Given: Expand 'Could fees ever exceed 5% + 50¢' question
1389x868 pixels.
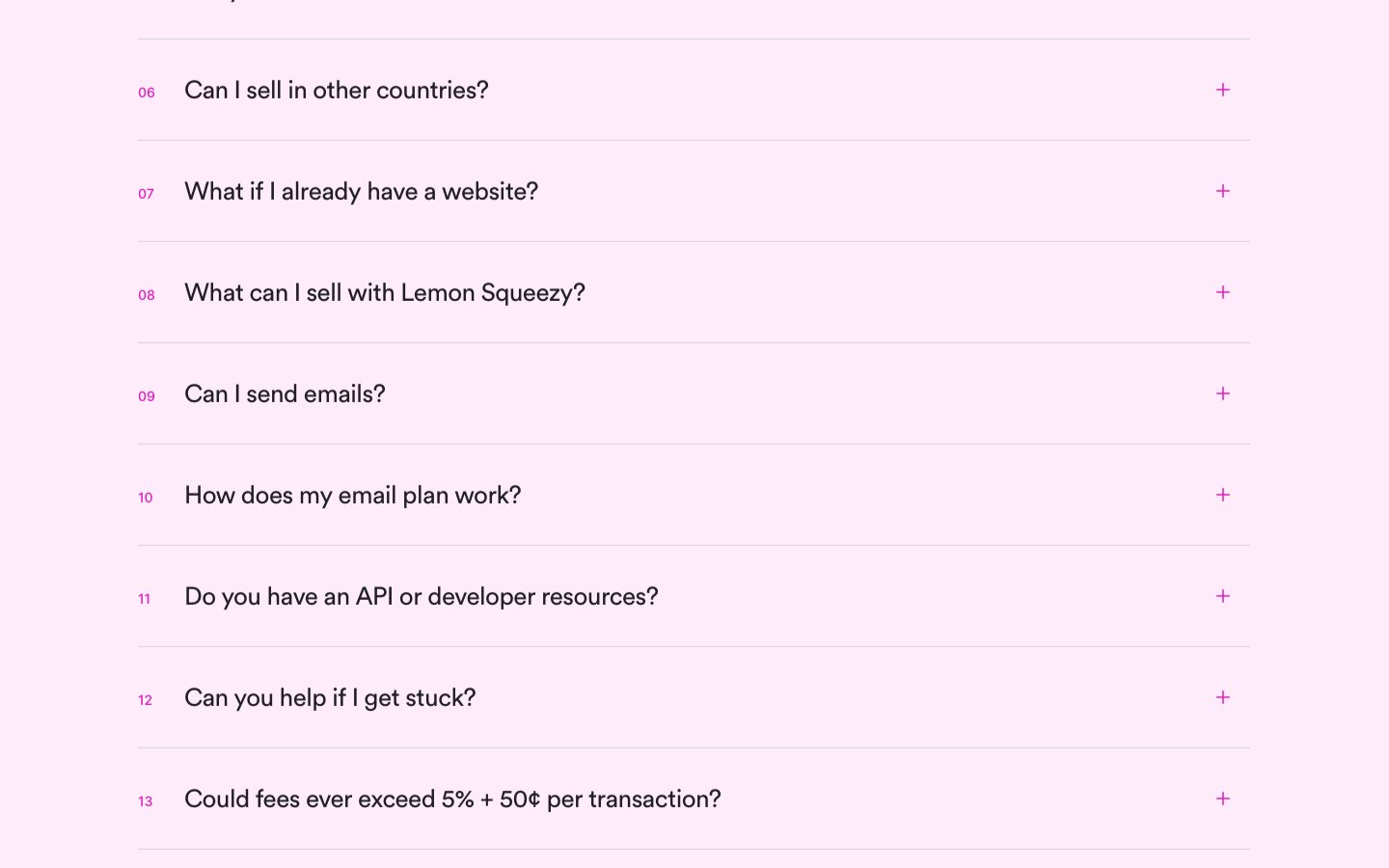Looking at the screenshot, I should (452, 799).
